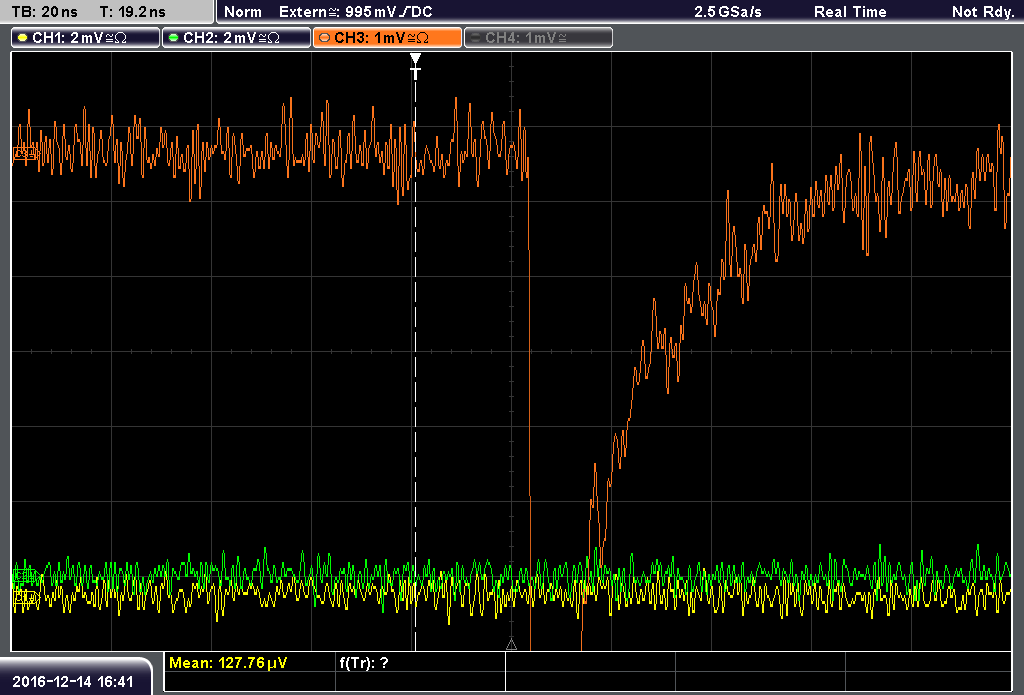Click the yellow dot in CH1 tab

pos(22,38)
